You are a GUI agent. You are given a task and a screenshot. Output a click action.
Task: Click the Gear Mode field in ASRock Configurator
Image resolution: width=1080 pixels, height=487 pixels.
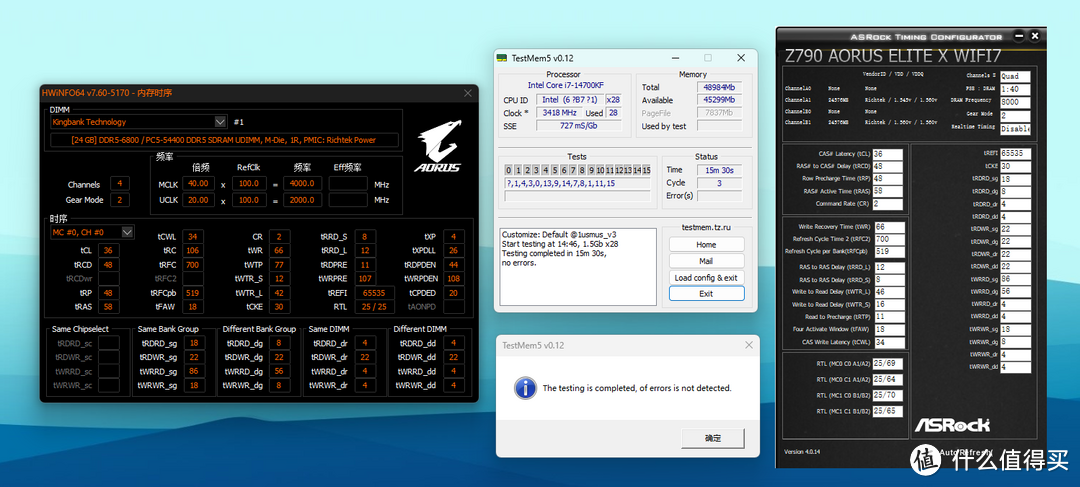click(1015, 116)
